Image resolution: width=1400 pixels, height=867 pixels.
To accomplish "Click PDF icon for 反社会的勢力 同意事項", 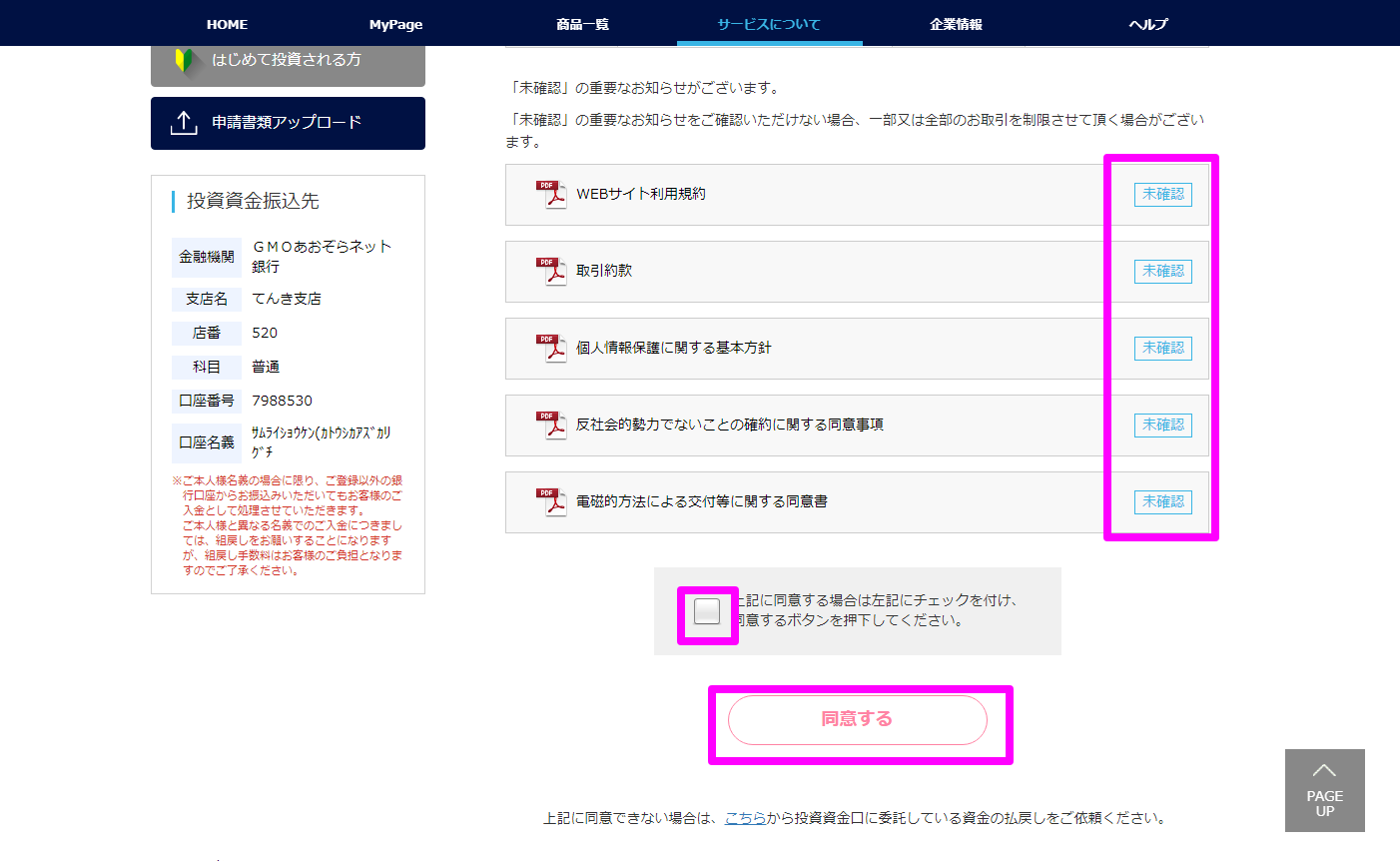I will (x=550, y=425).
